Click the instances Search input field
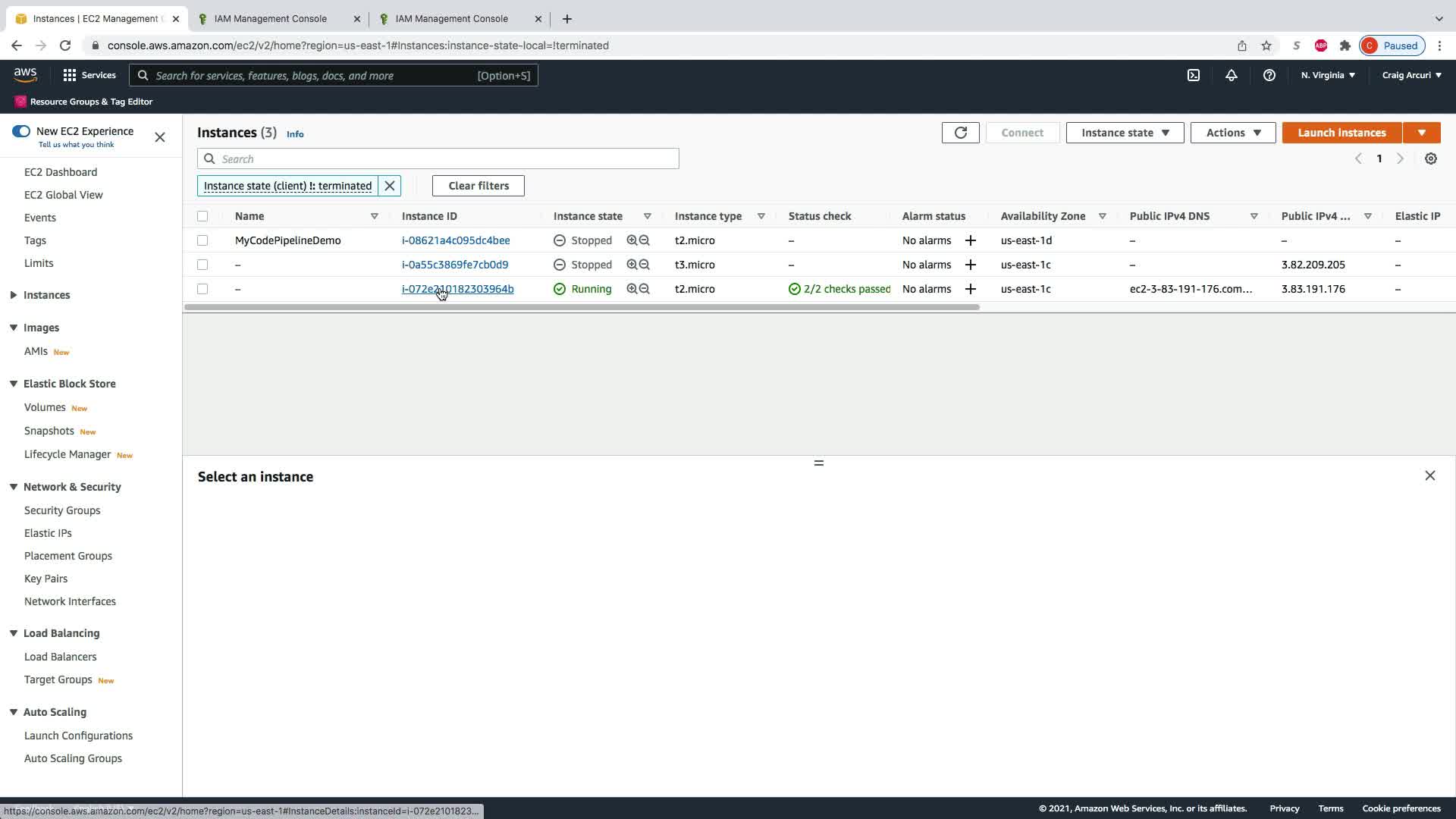The height and width of the screenshot is (819, 1456). (447, 158)
